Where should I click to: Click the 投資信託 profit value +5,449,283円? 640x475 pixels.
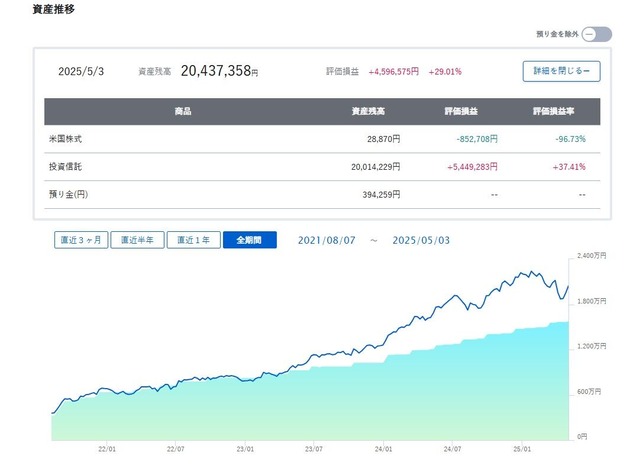(x=472, y=167)
